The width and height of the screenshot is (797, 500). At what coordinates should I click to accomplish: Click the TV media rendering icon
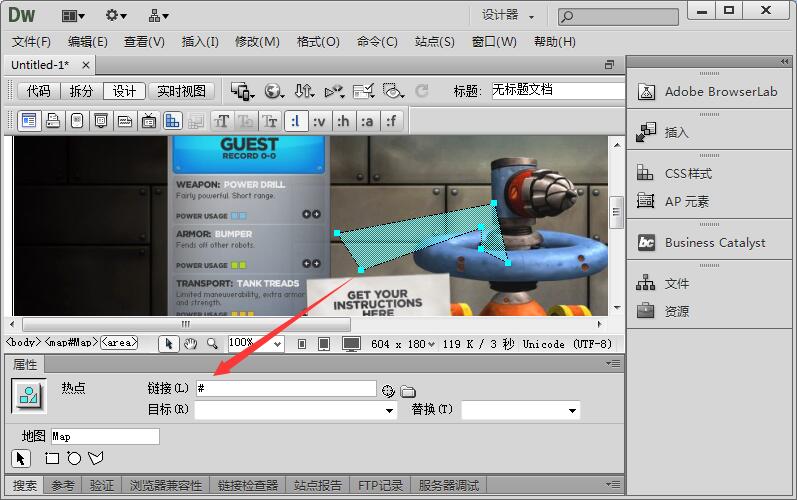[149, 121]
